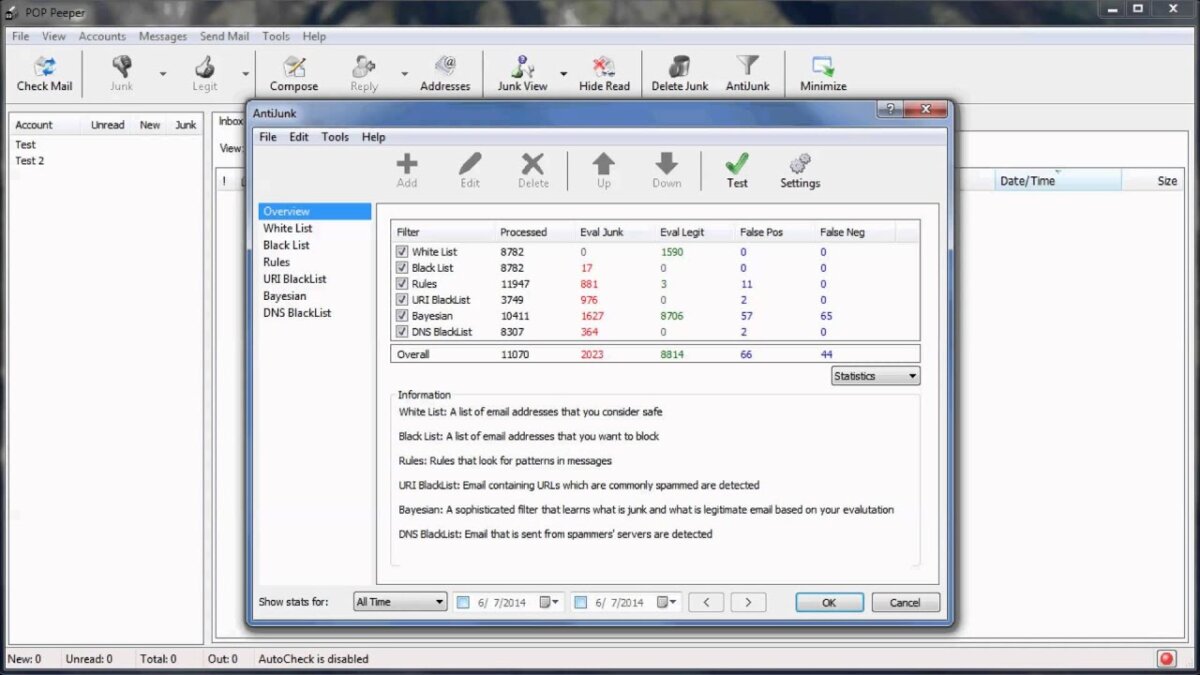Click the green Test checkmark icon

point(737,164)
